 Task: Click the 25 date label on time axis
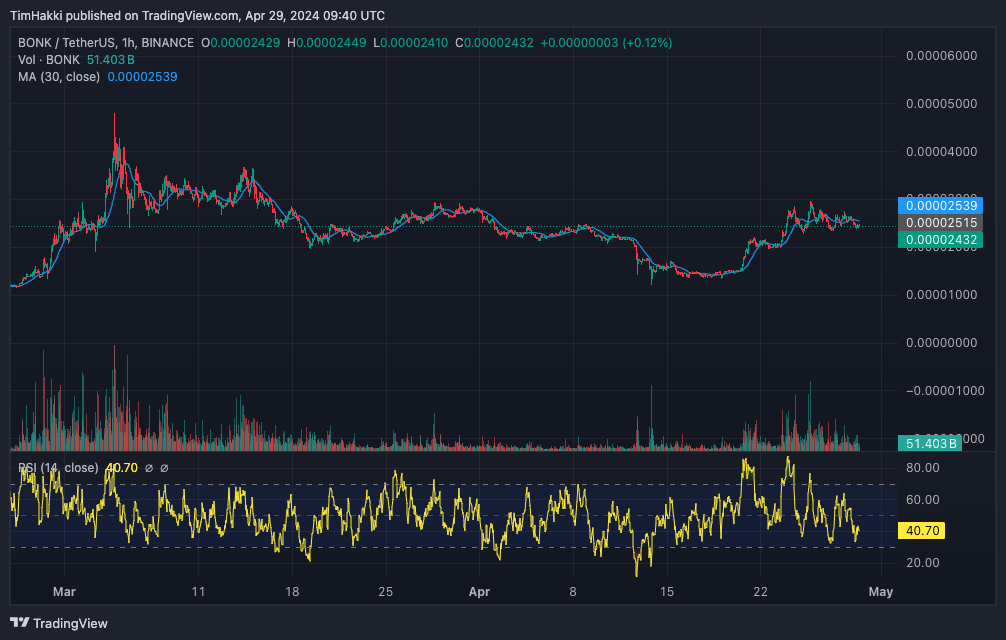point(386,592)
